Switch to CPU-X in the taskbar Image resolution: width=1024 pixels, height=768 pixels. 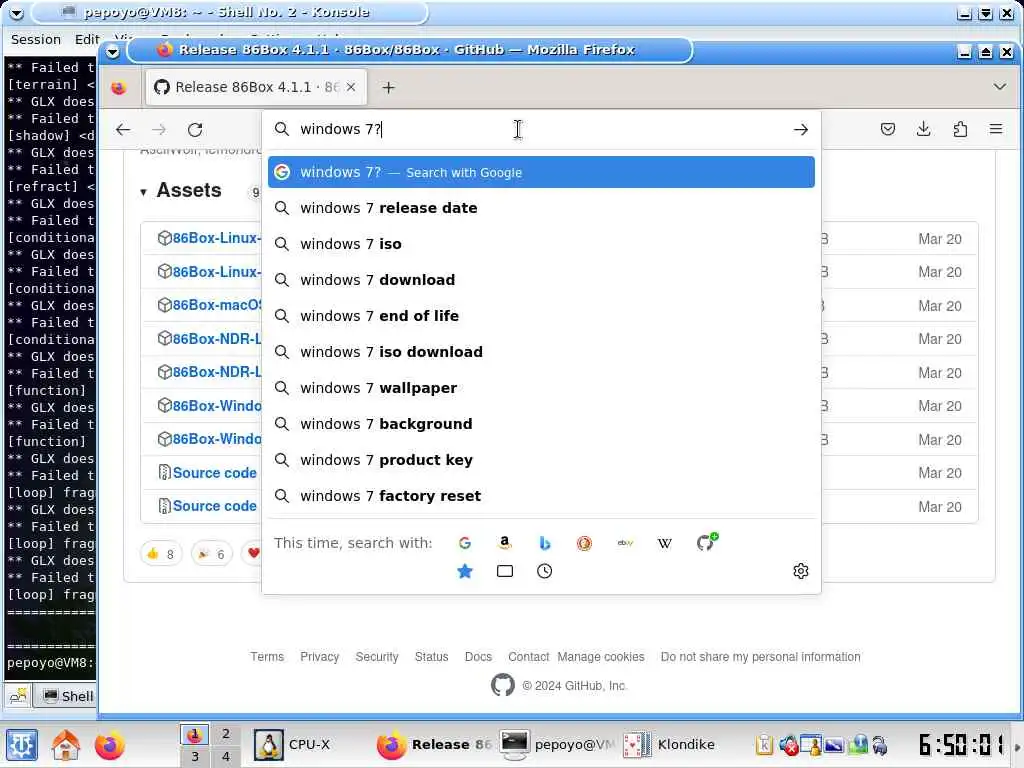click(x=293, y=744)
